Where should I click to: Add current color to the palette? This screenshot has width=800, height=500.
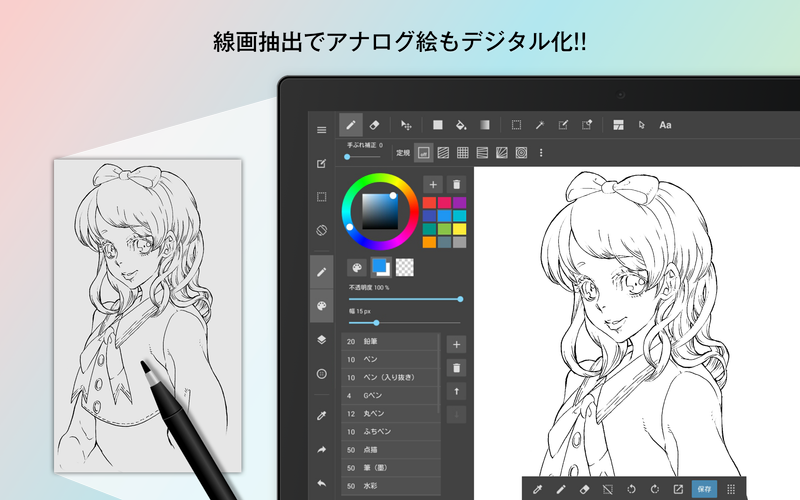433,185
